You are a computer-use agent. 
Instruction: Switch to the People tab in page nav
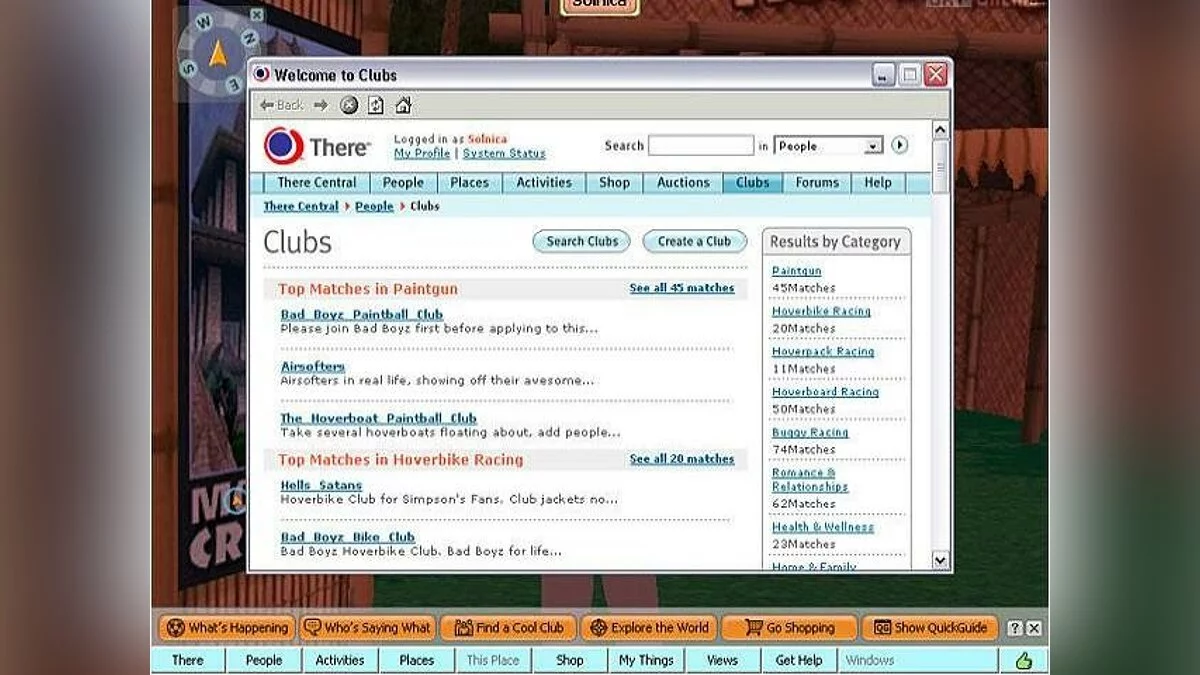point(403,183)
